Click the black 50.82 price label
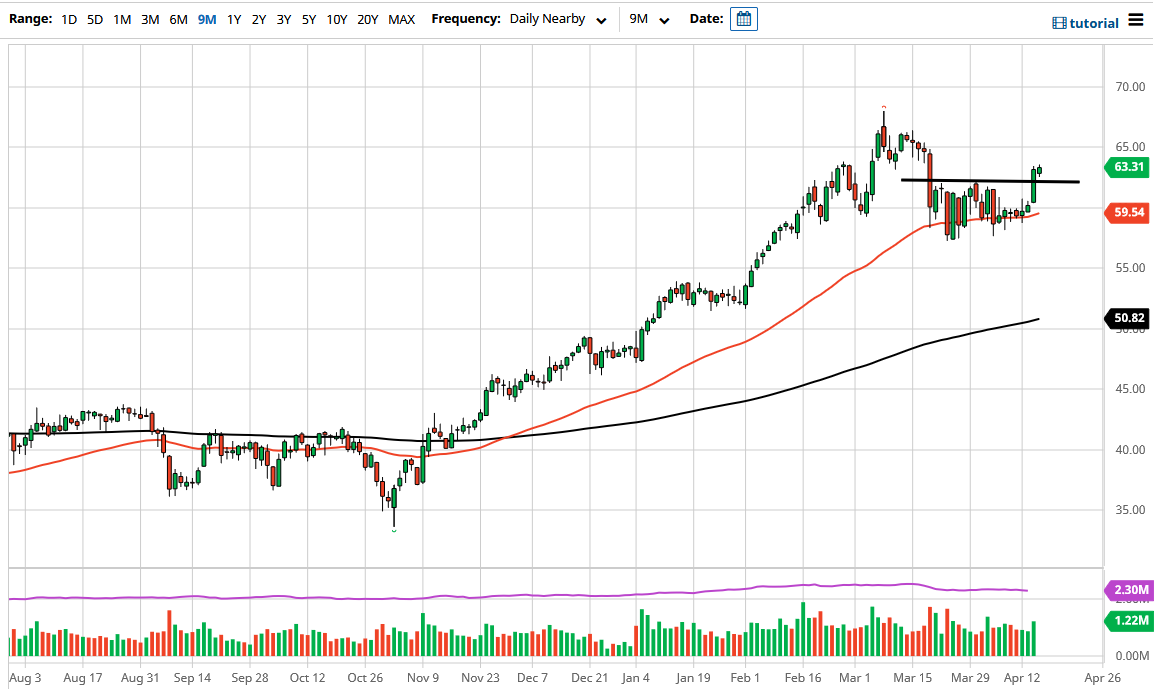The height and width of the screenshot is (695, 1157). coord(1127,317)
